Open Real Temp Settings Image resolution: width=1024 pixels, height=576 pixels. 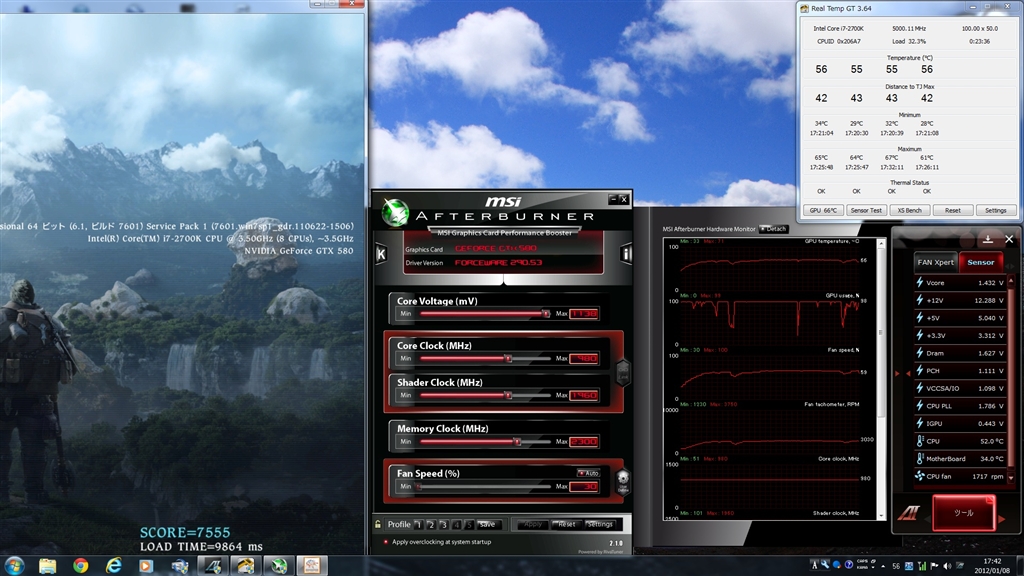pos(995,210)
